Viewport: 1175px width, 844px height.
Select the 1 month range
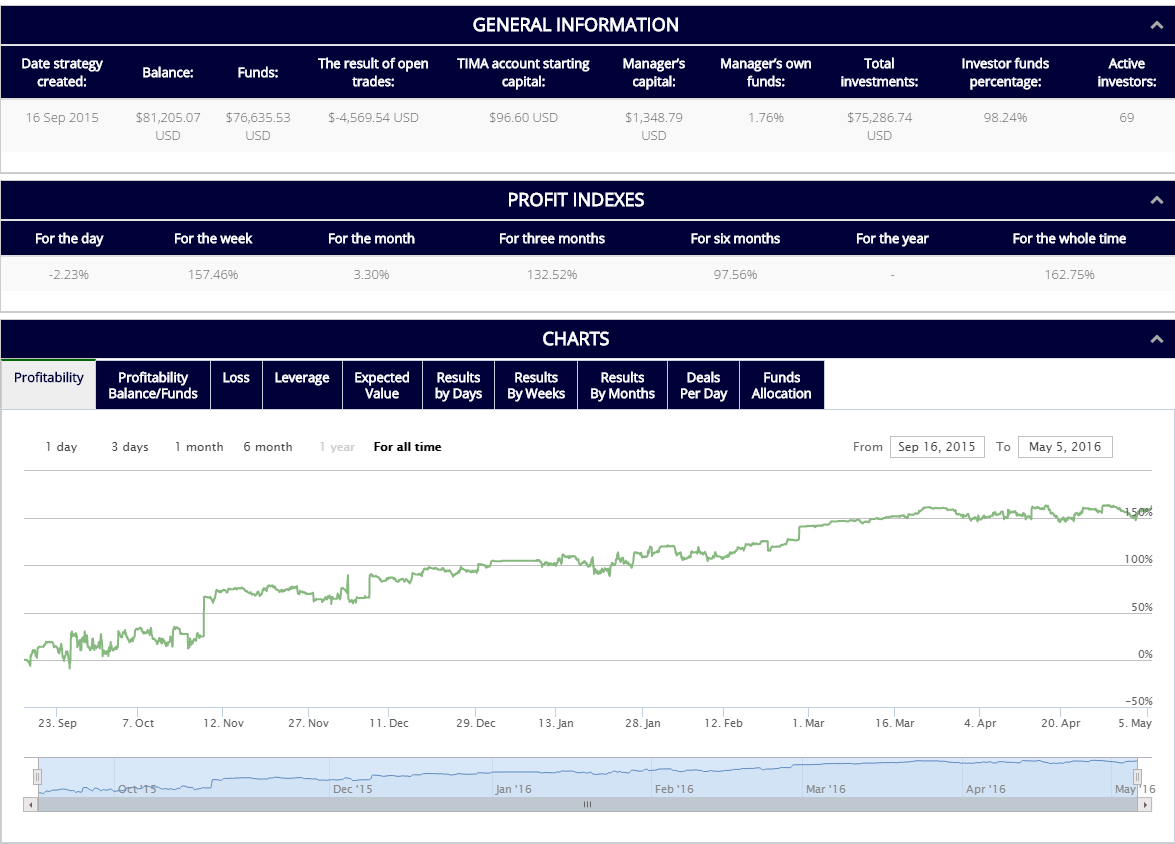198,447
